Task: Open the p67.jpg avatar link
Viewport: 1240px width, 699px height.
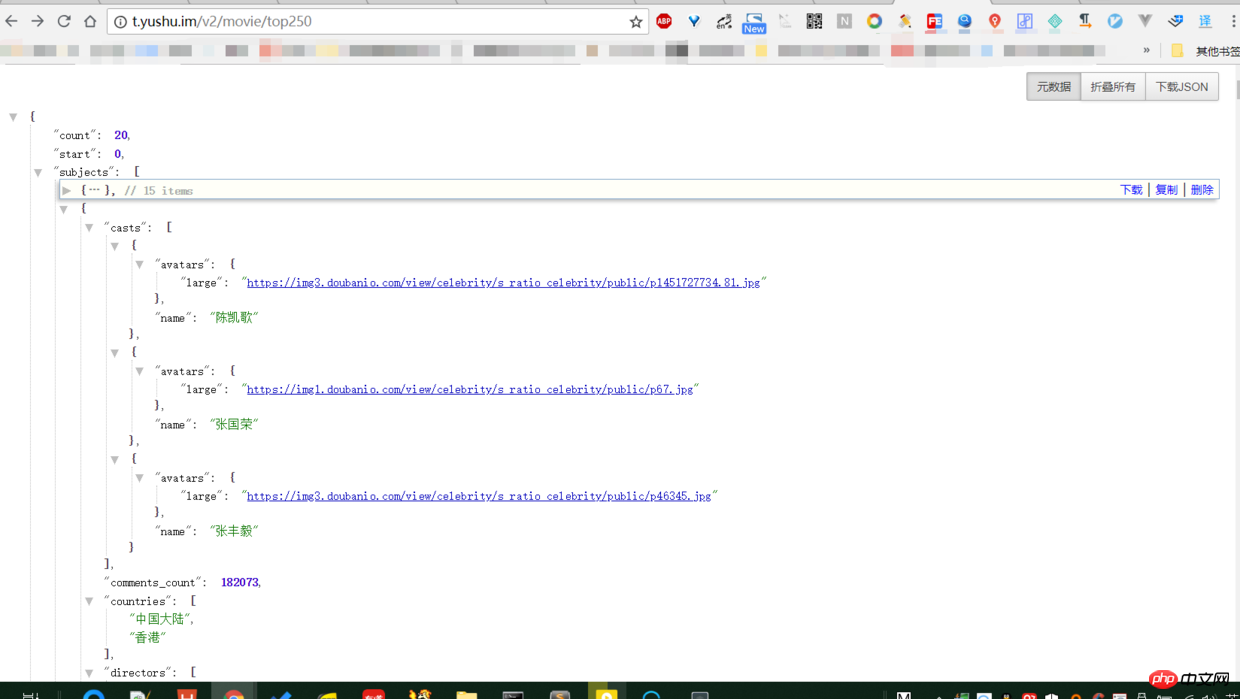Action: tap(470, 390)
